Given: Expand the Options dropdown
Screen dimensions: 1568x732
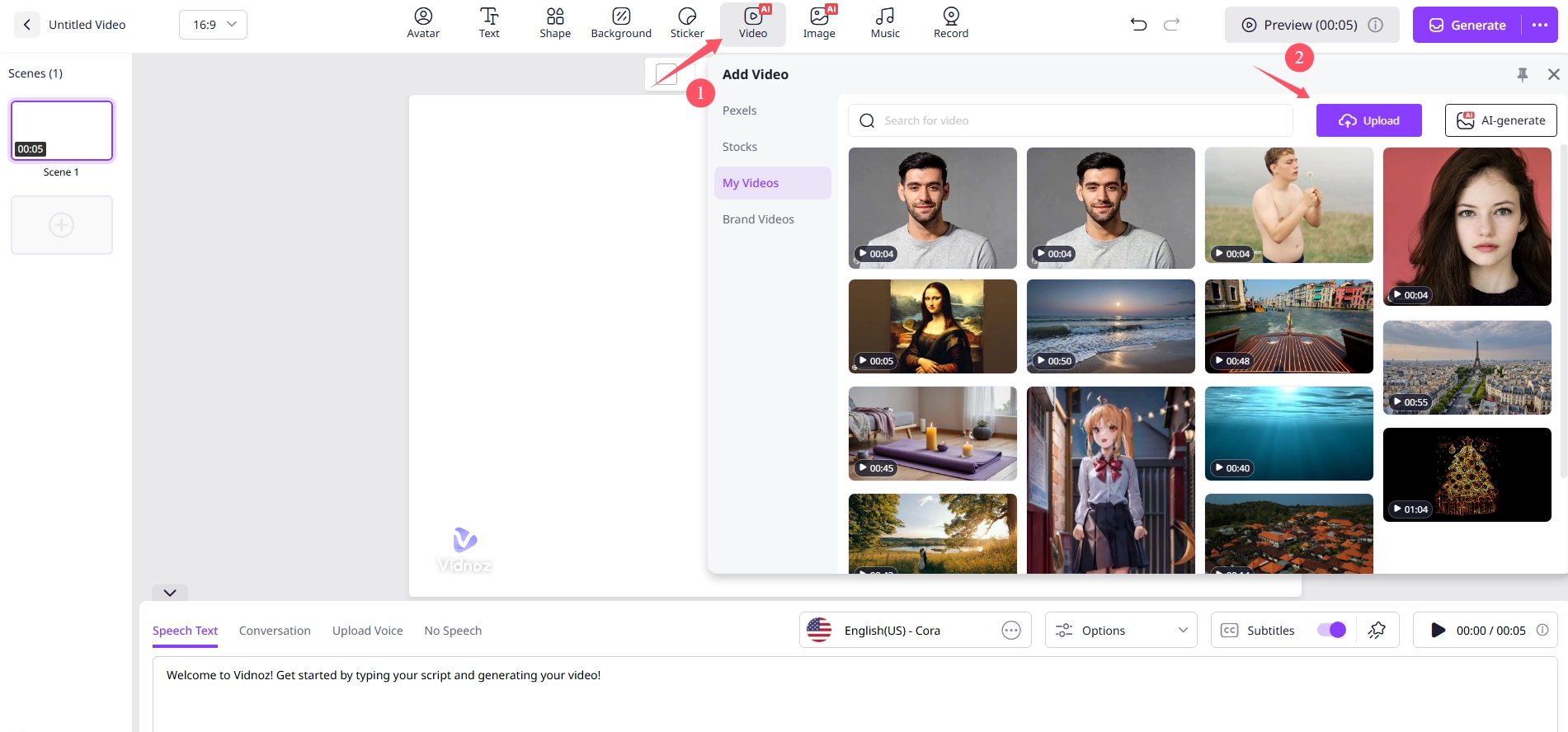Looking at the screenshot, I should point(1121,630).
